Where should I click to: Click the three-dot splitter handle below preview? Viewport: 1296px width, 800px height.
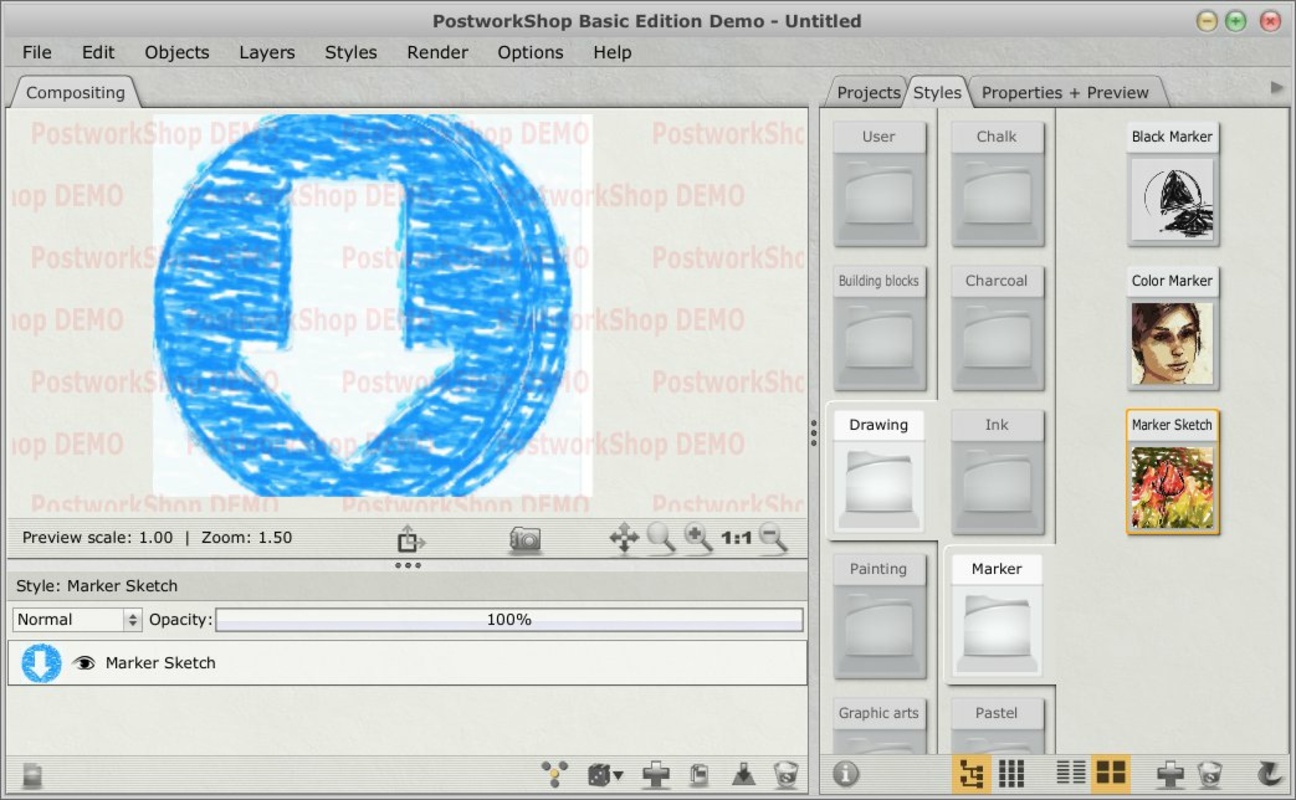click(408, 565)
